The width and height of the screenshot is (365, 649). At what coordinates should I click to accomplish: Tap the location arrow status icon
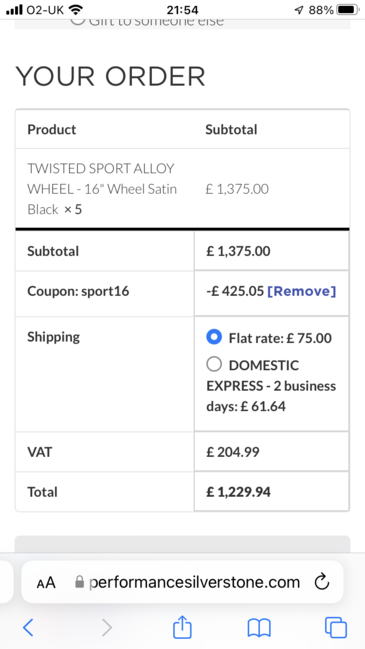[x=299, y=10]
